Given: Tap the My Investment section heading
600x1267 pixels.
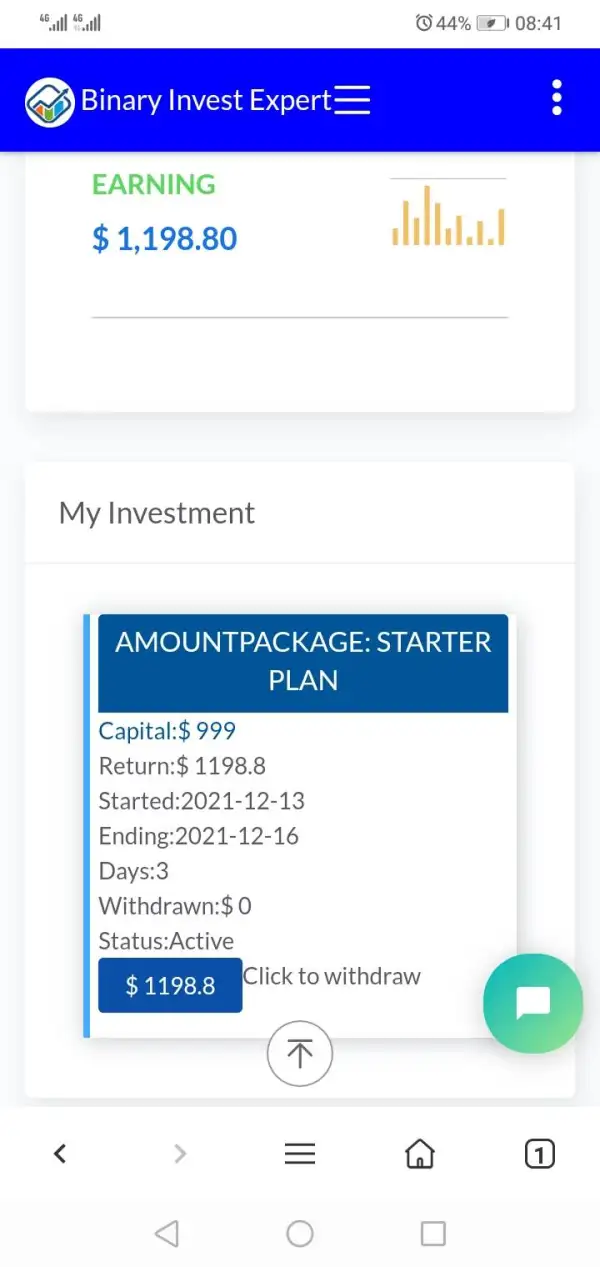Looking at the screenshot, I should click(x=157, y=513).
